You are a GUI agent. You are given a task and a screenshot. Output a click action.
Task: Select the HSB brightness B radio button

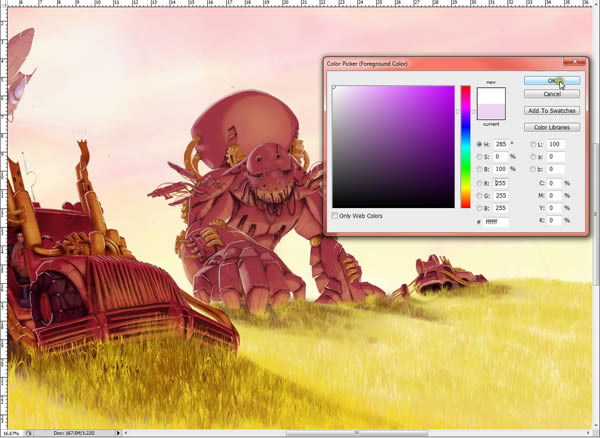[479, 169]
